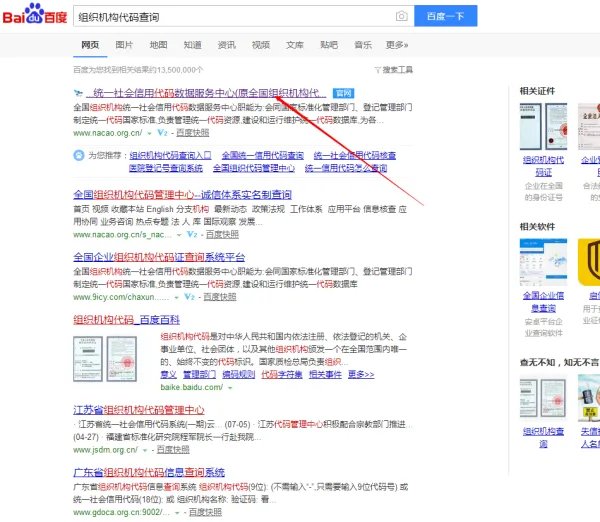The image size is (600, 522).
Task: Open the 管理部门 baike section link
Action: [199, 374]
